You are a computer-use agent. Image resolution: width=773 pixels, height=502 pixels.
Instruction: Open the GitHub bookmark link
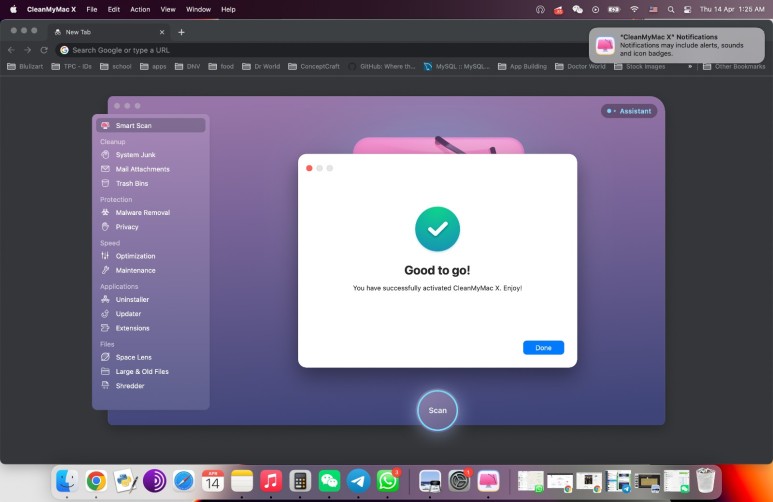tap(382, 67)
